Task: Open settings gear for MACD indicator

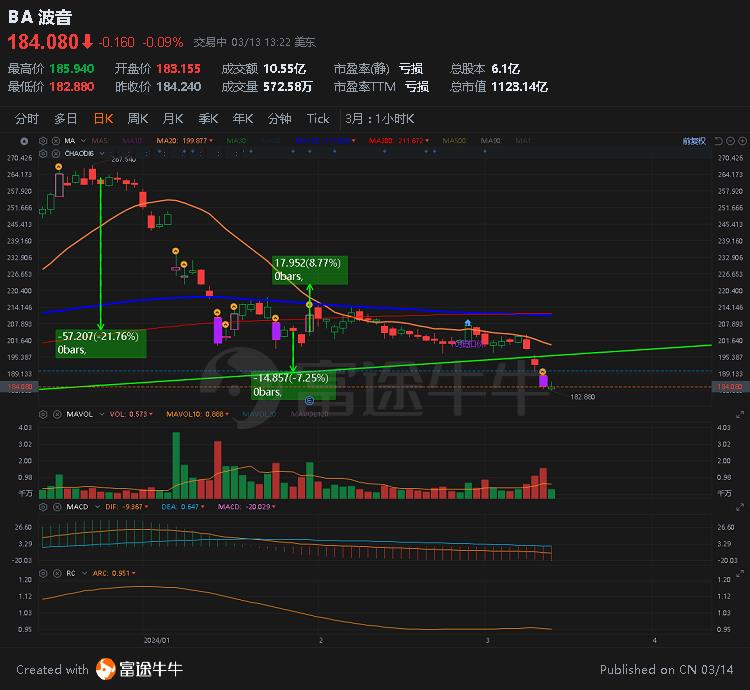Action: (x=43, y=507)
